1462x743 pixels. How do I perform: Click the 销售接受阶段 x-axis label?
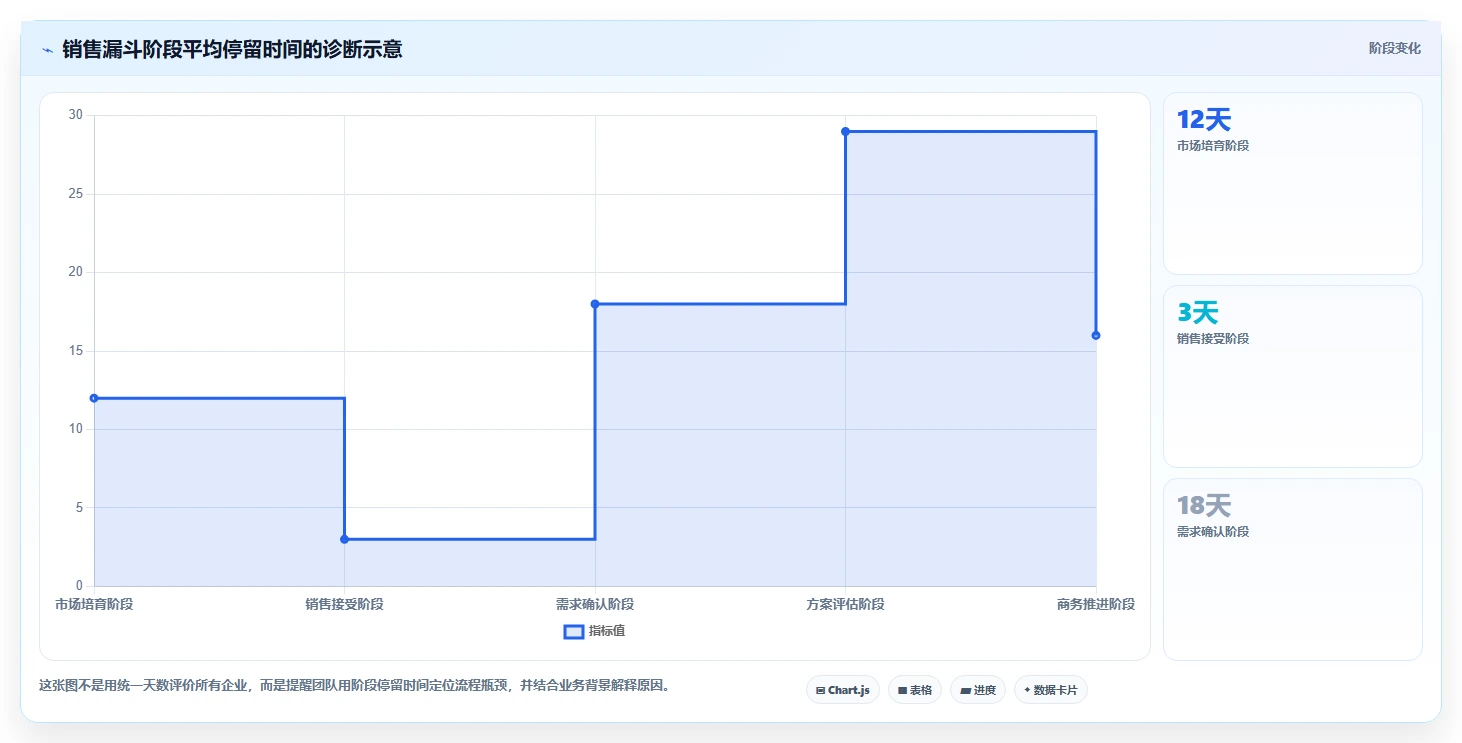pyautogui.click(x=344, y=604)
